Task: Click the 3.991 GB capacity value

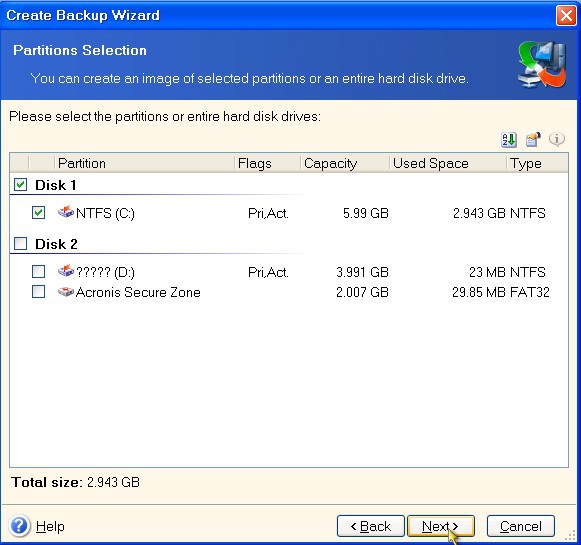Action: pyautogui.click(x=362, y=272)
